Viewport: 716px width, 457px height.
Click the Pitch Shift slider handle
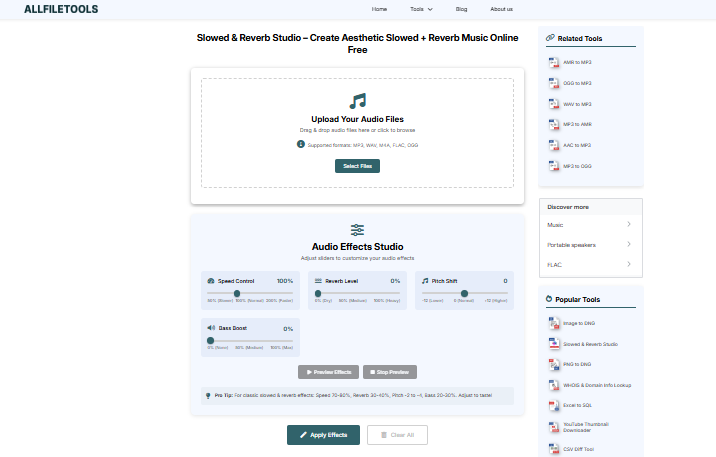point(464,293)
